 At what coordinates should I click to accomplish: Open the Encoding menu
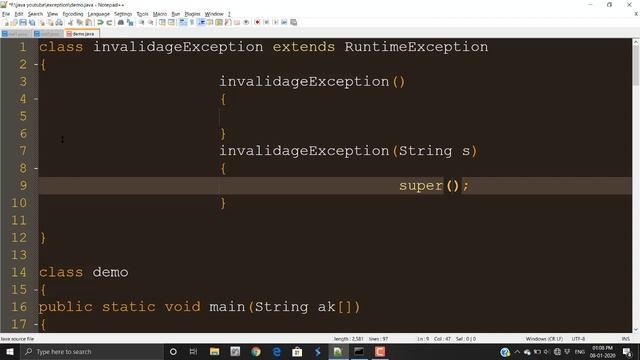tap(73, 14)
